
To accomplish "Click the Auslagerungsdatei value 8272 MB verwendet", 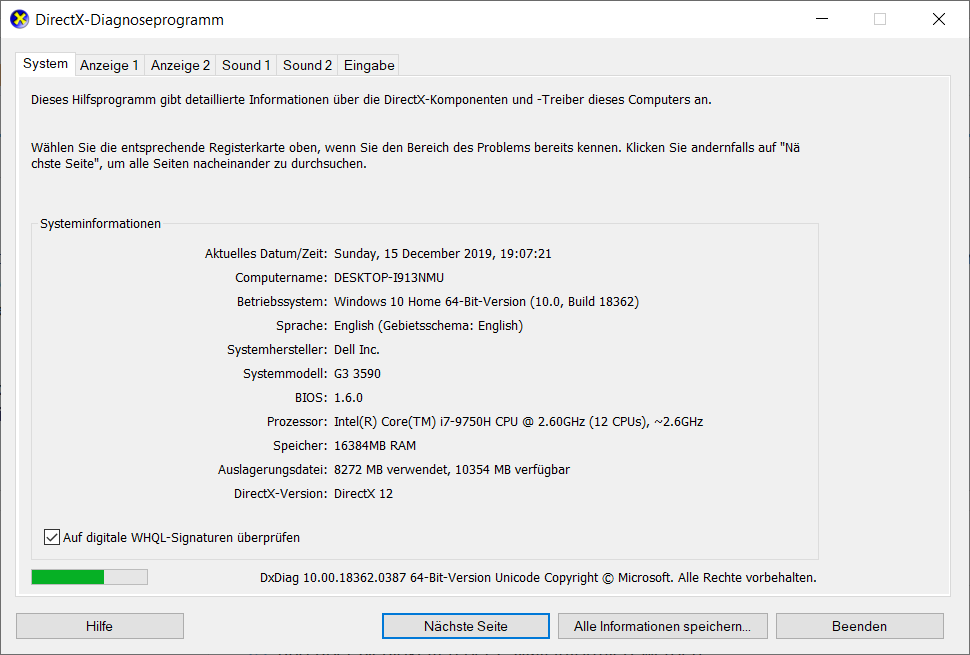I will (x=452, y=470).
